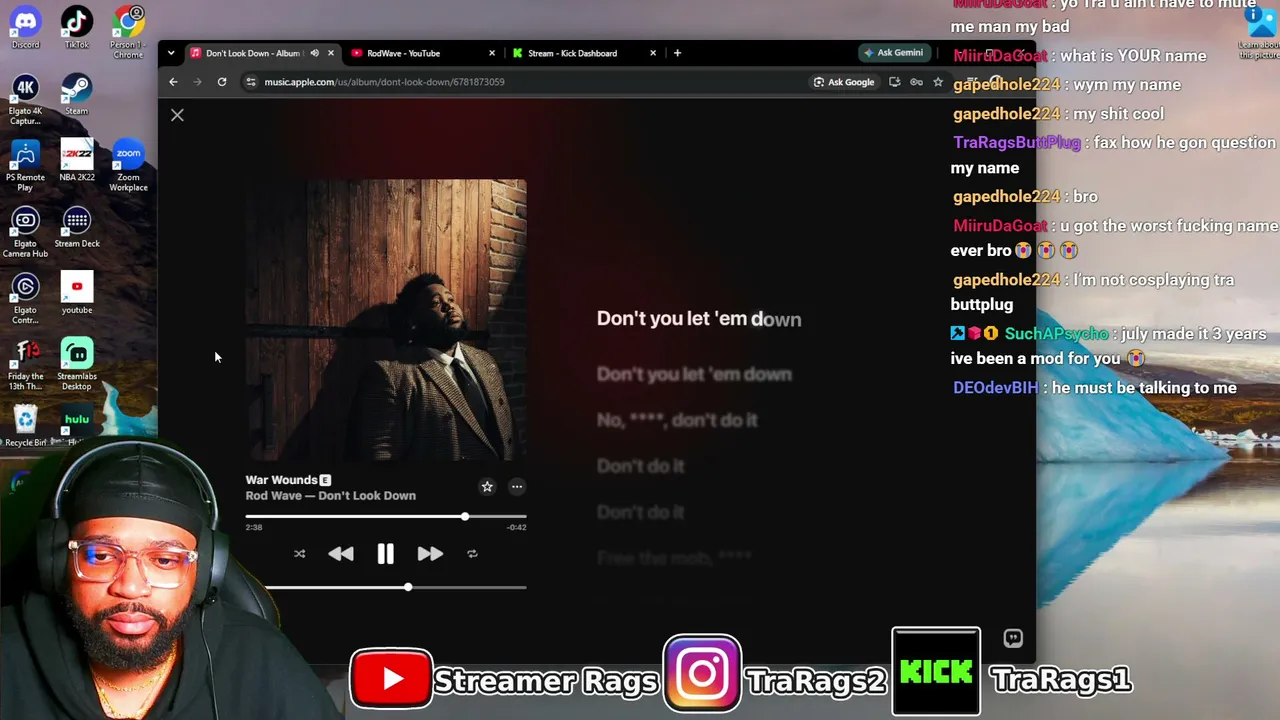Toggle shuffle in Apple Music player

click(299, 554)
